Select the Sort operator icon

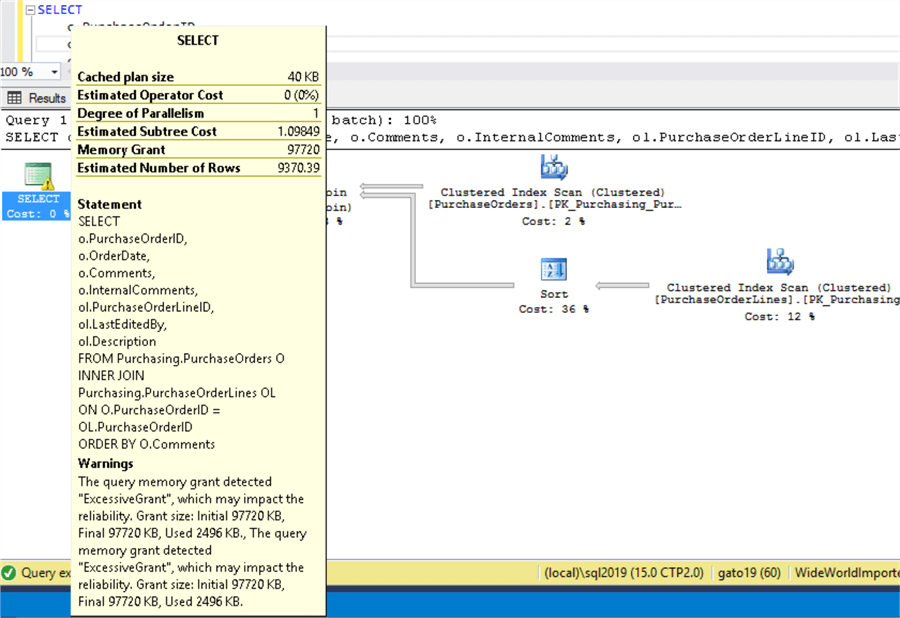(554, 270)
